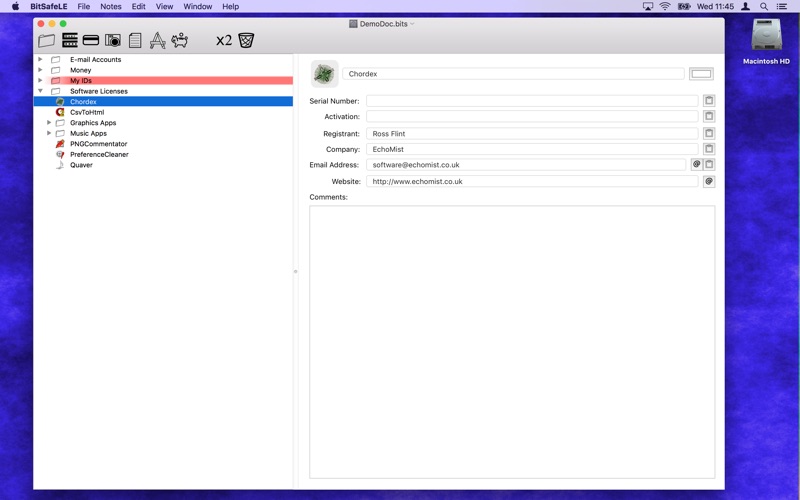
Task: Click the PreferenceCleaner item icon in the tree
Action: coord(60,154)
